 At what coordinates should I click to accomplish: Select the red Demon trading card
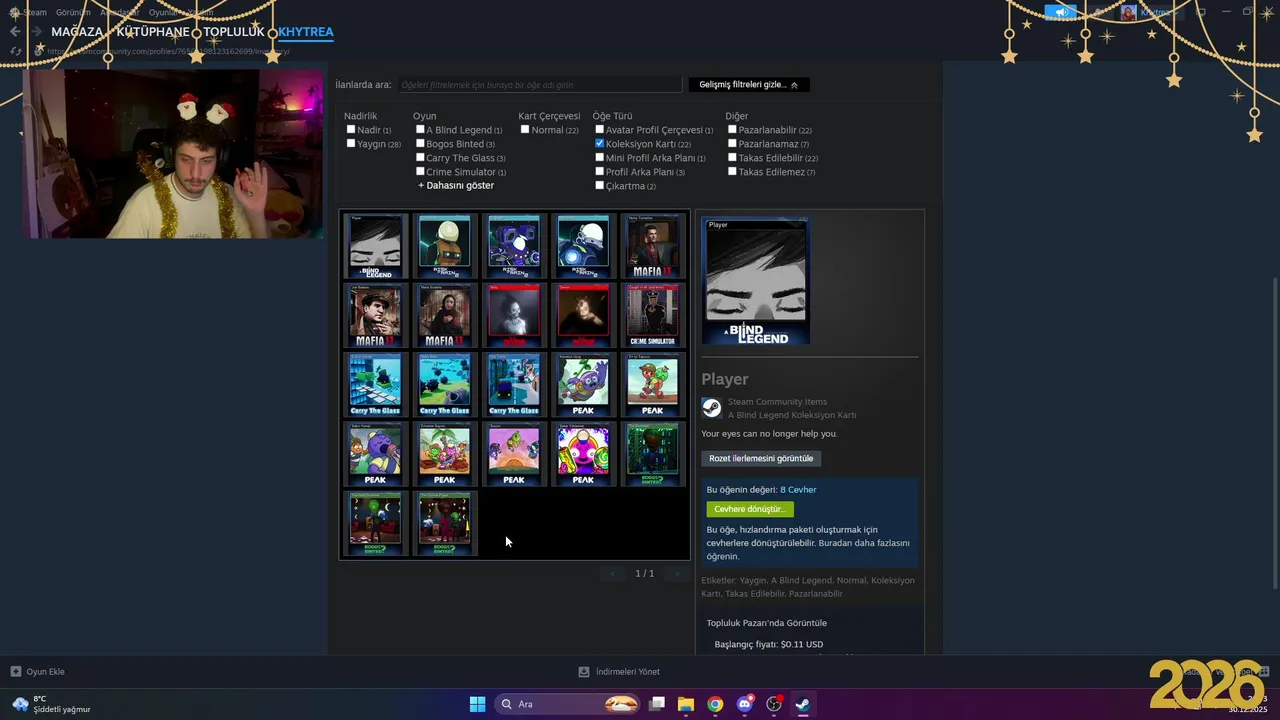pyautogui.click(x=583, y=315)
